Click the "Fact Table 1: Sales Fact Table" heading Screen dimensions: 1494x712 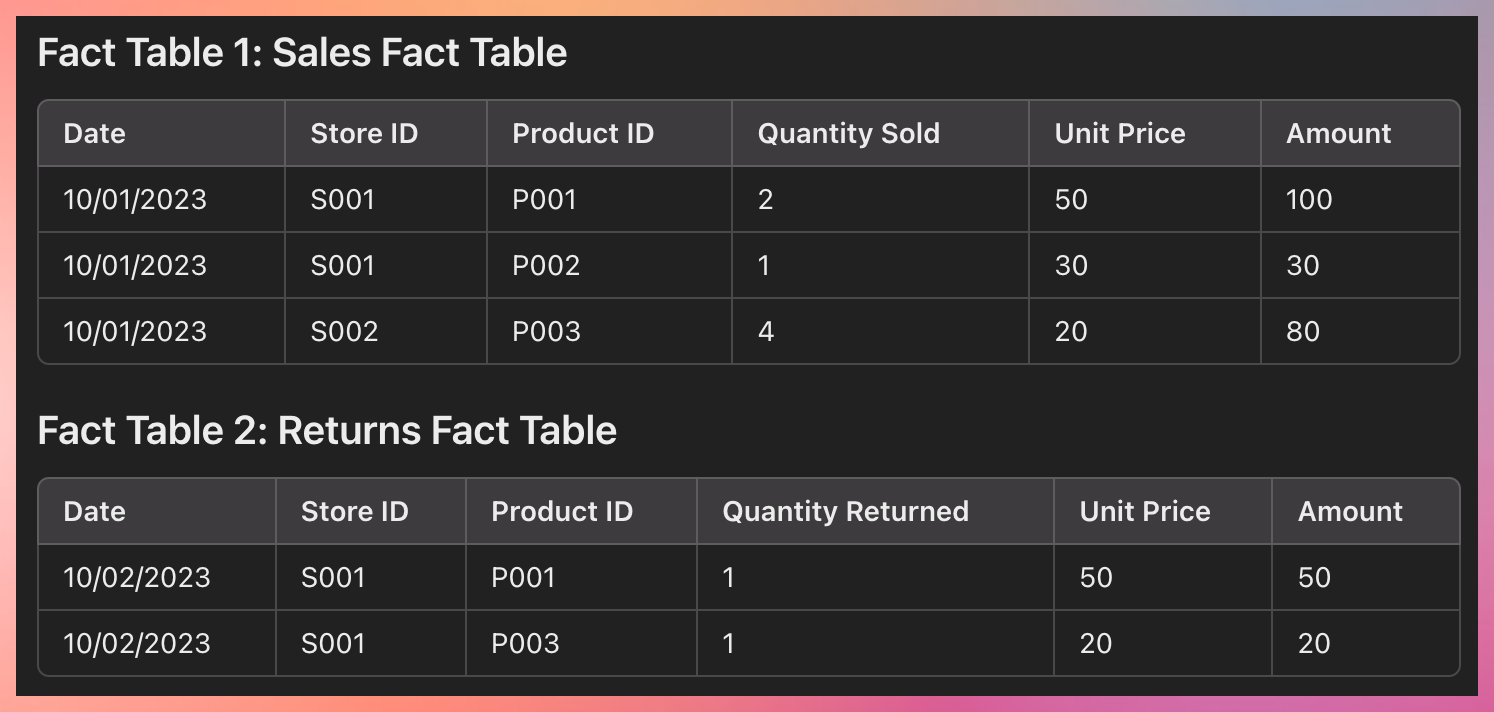(302, 53)
